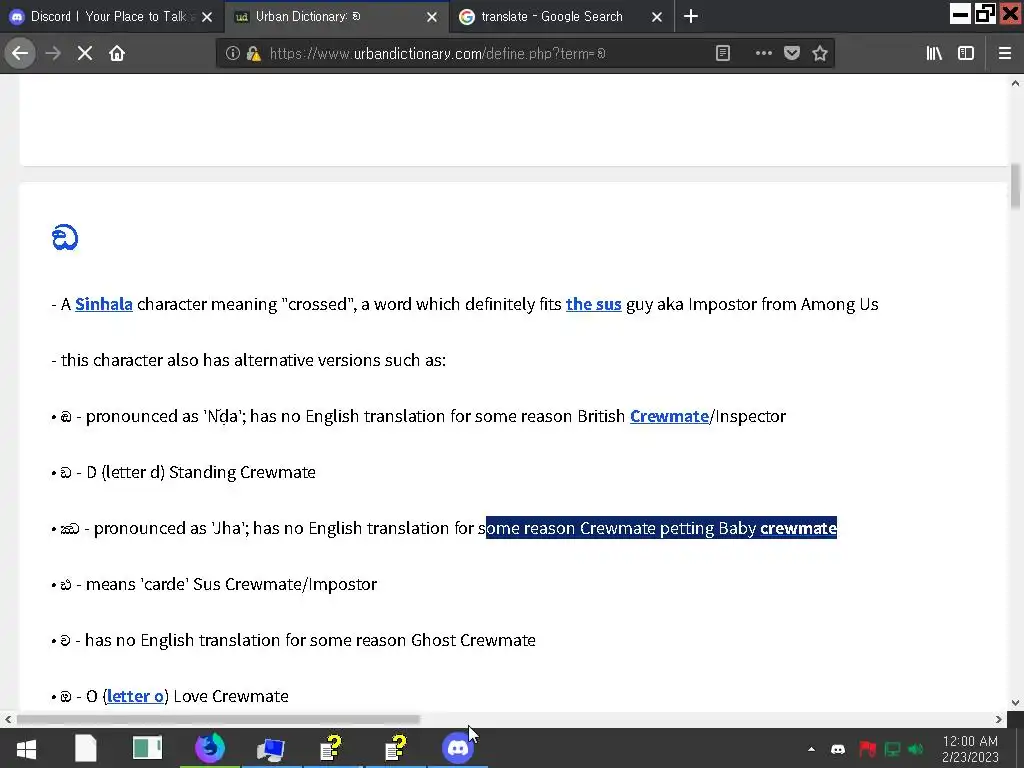This screenshot has height=768, width=1024.
Task: Stop loading the current page
Action: tap(85, 53)
